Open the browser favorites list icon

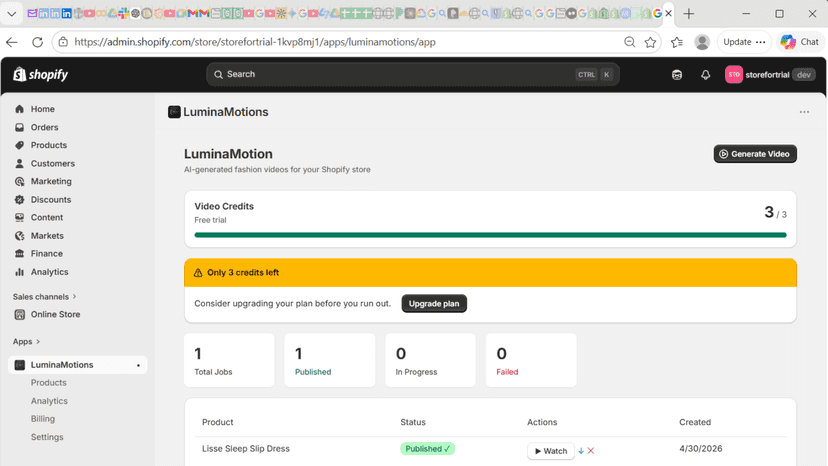[677, 42]
